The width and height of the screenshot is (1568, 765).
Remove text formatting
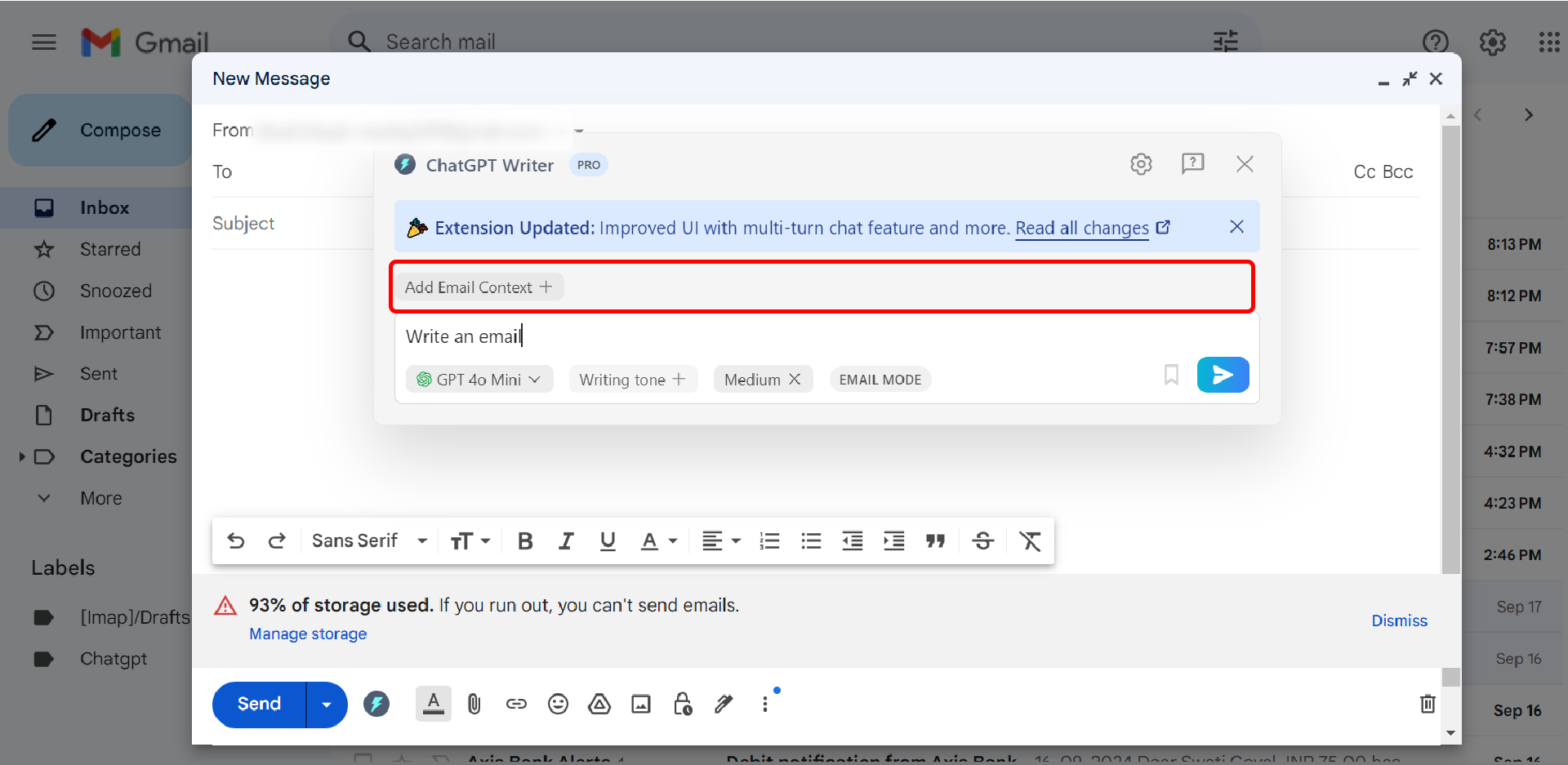pyautogui.click(x=1030, y=540)
